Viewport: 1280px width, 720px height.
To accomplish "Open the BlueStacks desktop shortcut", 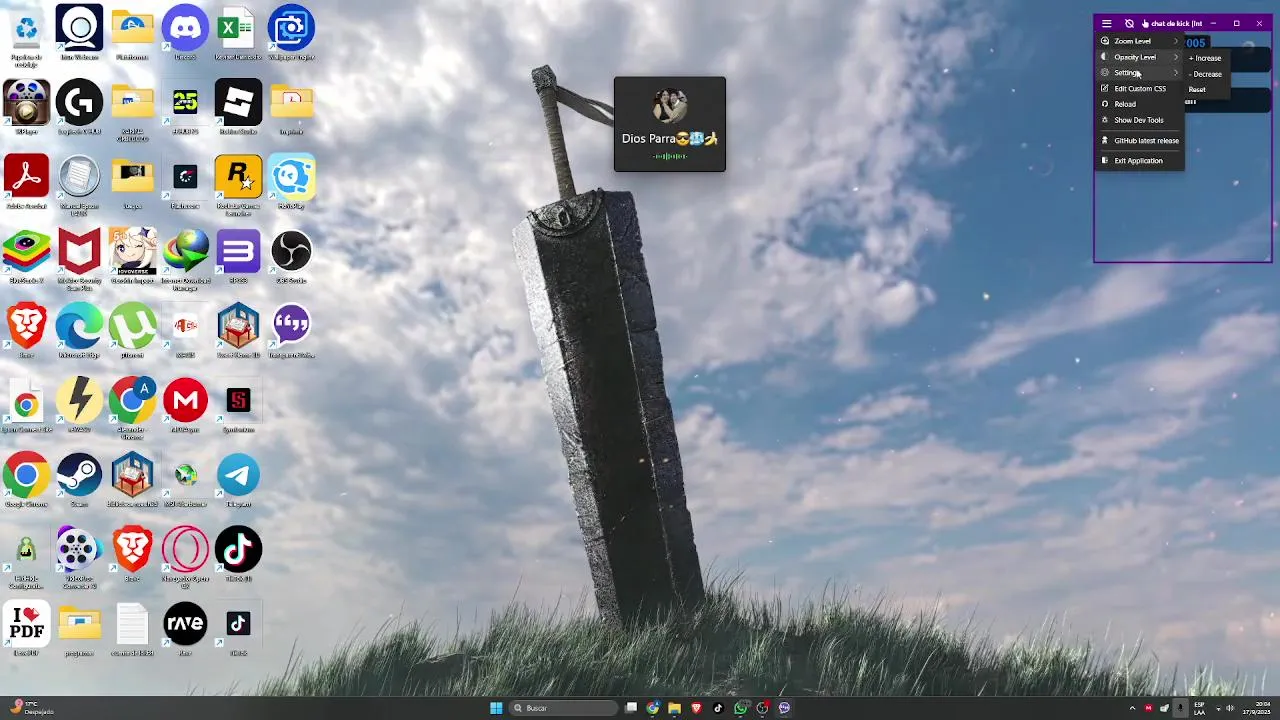I will (x=26, y=257).
